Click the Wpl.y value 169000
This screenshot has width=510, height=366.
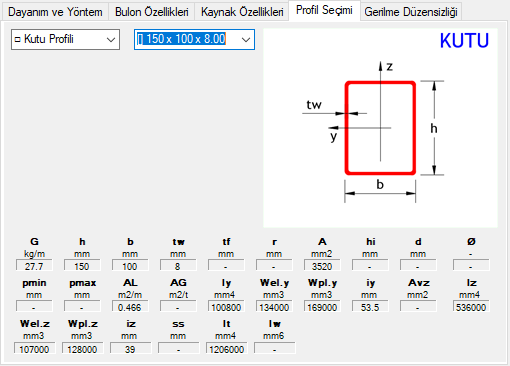[322, 307]
